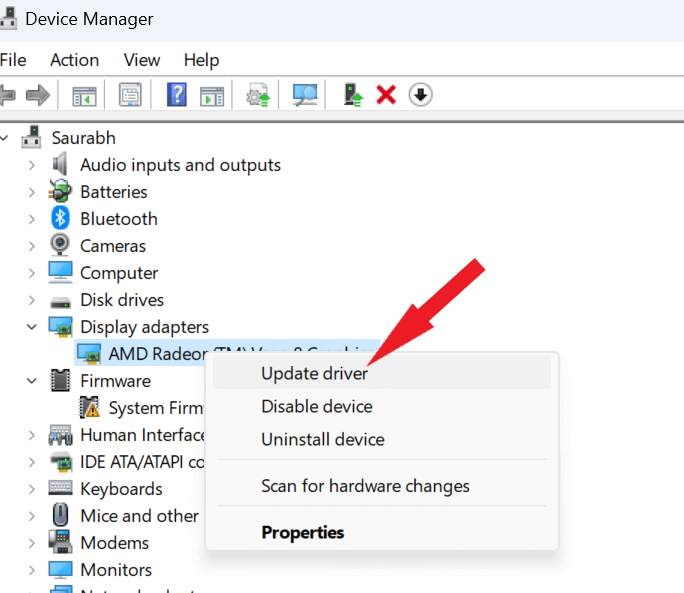
Task: Choose Disable device from context menu
Action: pyautogui.click(x=382, y=406)
